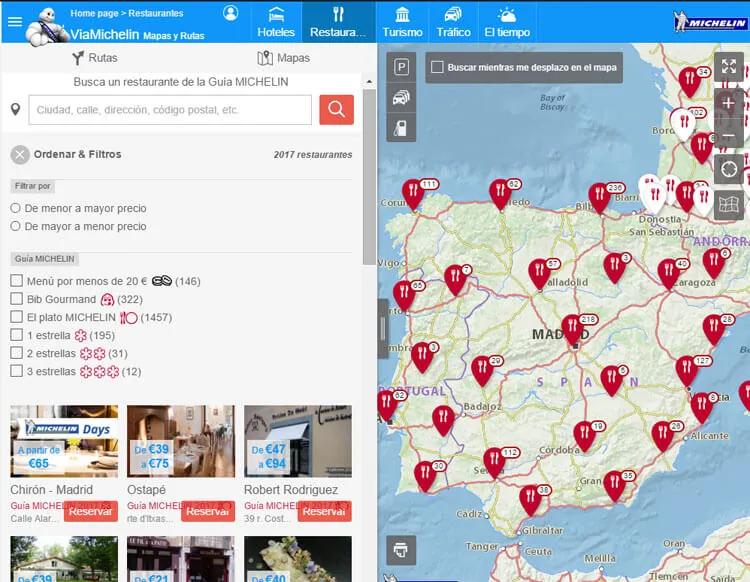Viewport: 750px width, 582px height.
Task: Open the Coruña cluster with 111 restaurants
Action: click(413, 194)
